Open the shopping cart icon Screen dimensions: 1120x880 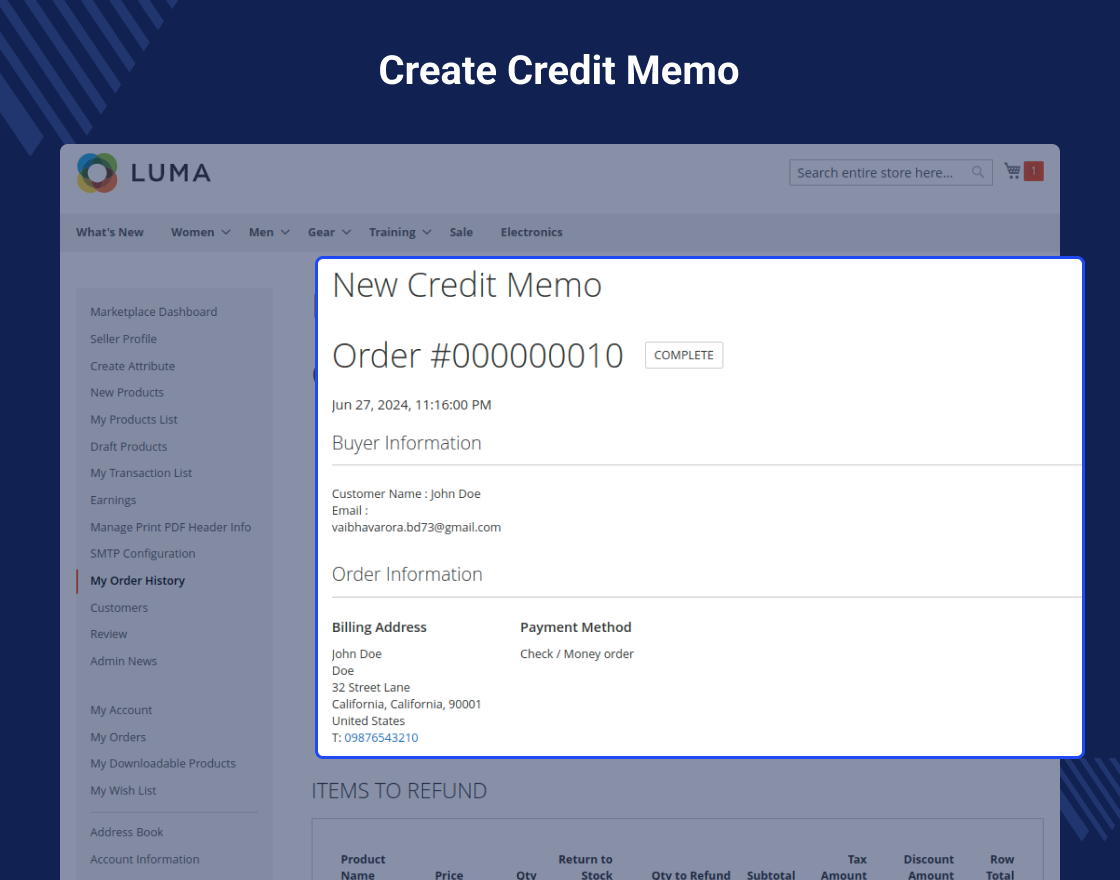coord(1012,171)
